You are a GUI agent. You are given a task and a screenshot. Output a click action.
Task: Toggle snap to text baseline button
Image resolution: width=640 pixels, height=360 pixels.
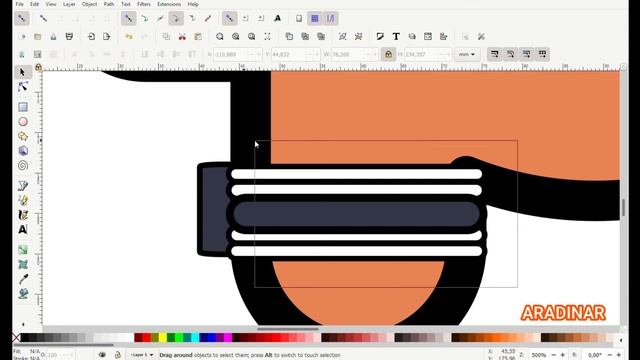278,18
